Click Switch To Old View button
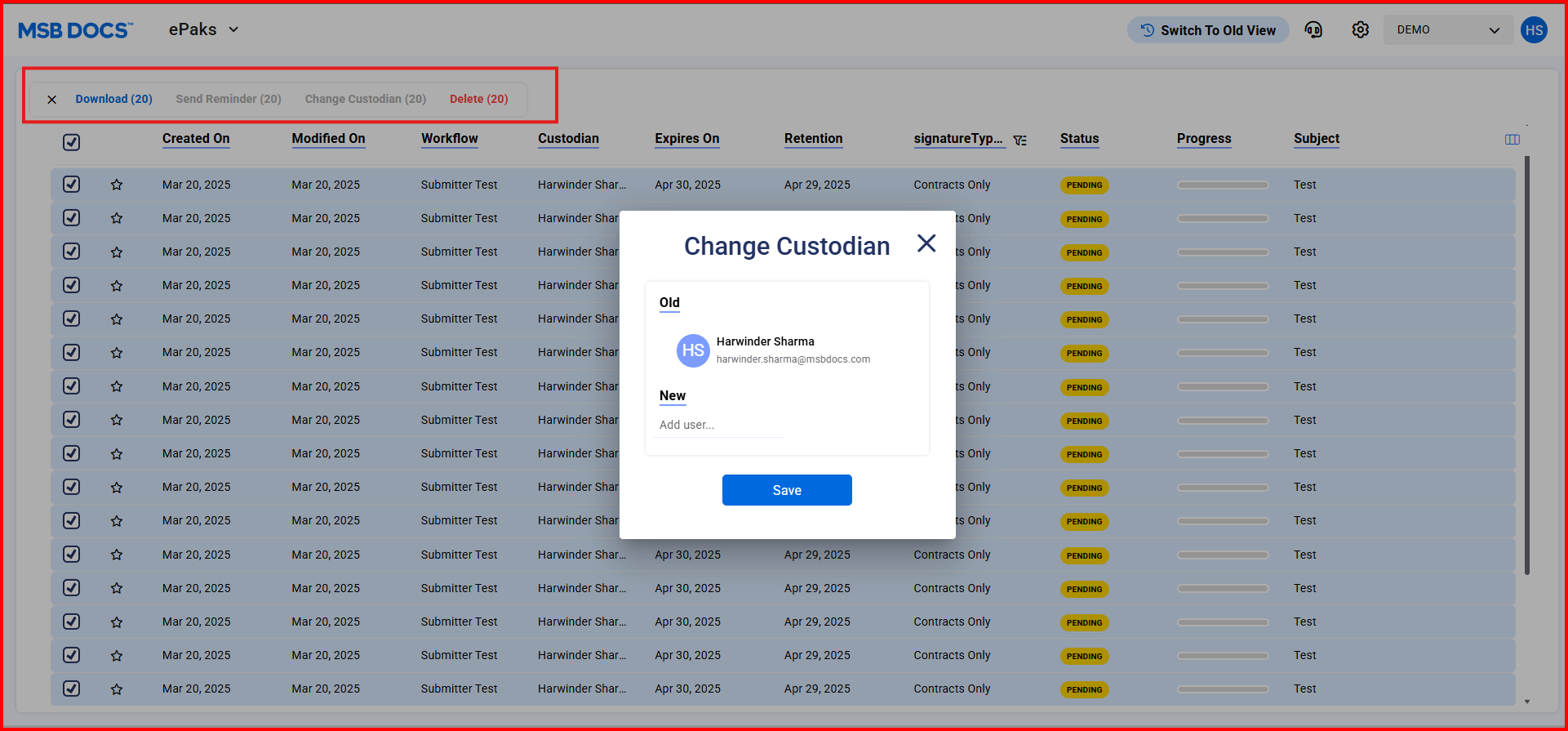 coord(1208,30)
